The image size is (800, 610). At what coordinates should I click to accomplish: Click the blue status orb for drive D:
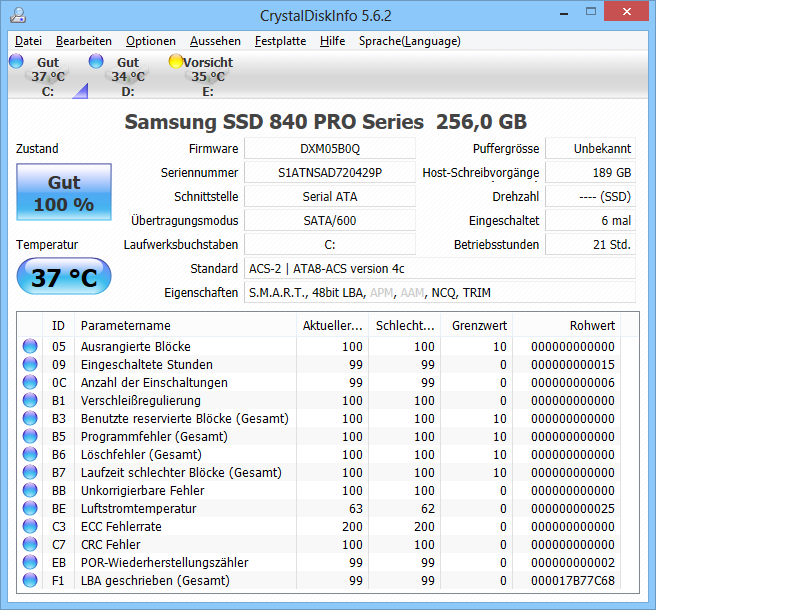[96, 61]
